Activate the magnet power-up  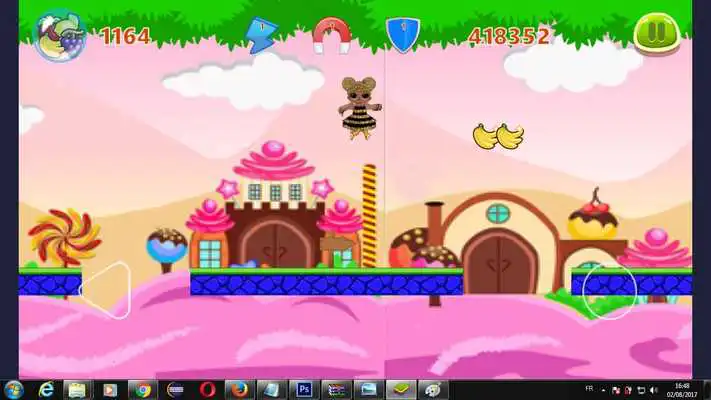331,35
